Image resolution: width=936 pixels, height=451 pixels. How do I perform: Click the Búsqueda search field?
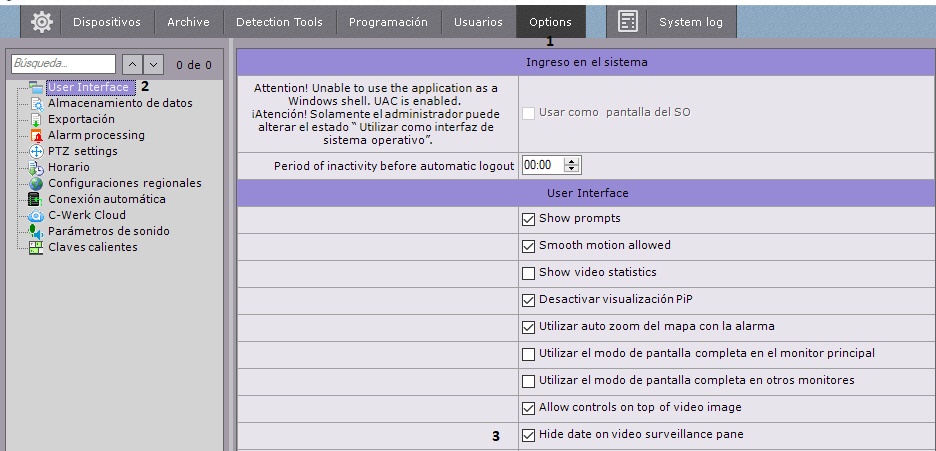62,65
